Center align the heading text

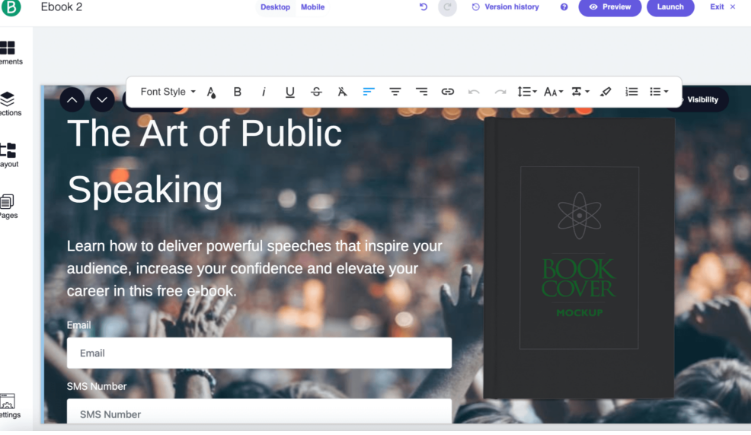coord(395,92)
